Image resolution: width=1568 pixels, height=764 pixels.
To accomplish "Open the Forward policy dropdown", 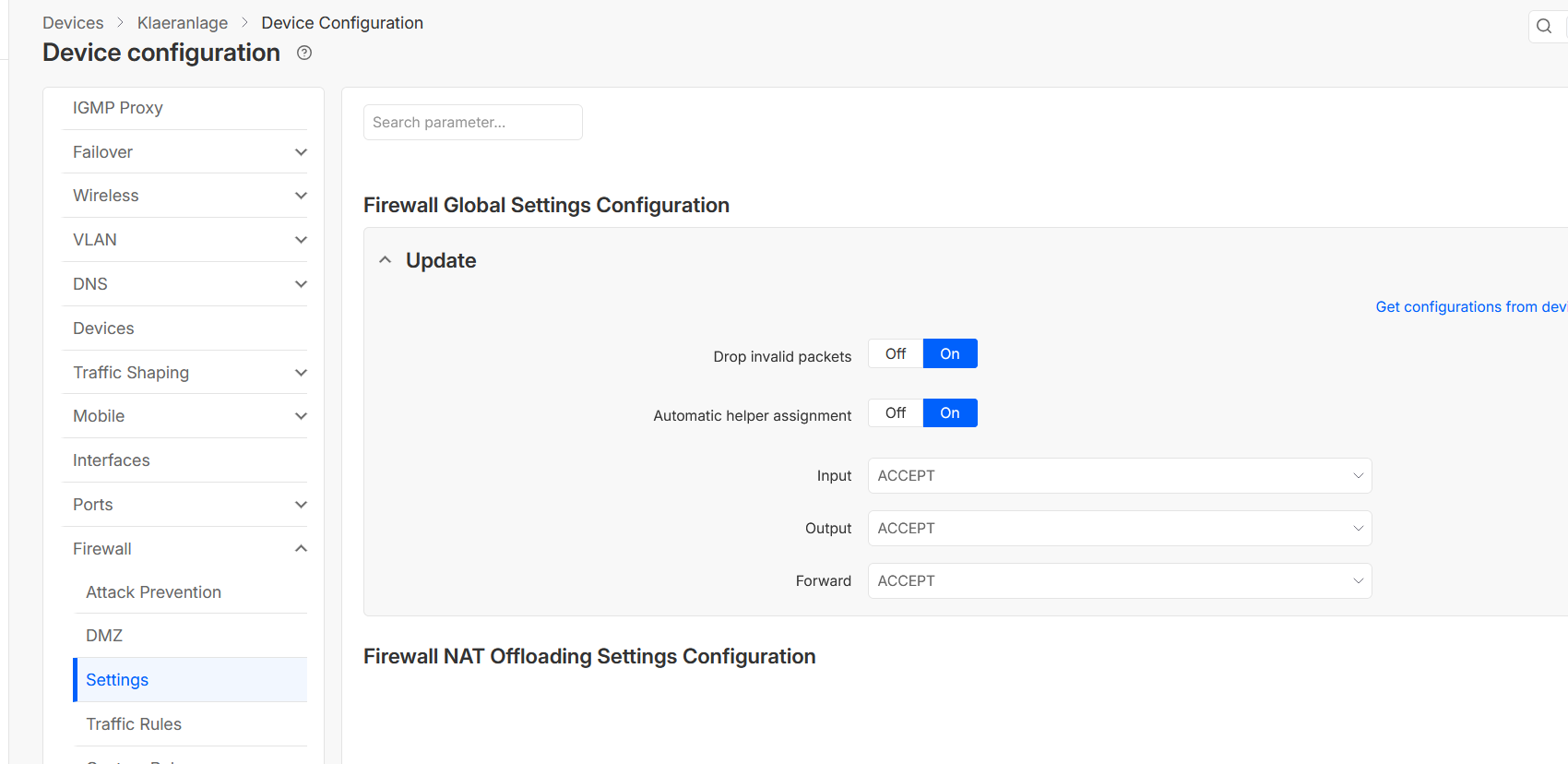I will 1119,581.
